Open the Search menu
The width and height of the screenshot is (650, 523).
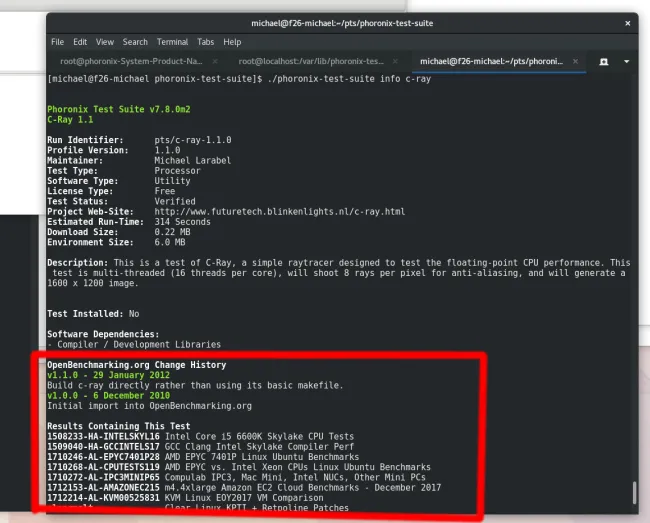click(135, 42)
